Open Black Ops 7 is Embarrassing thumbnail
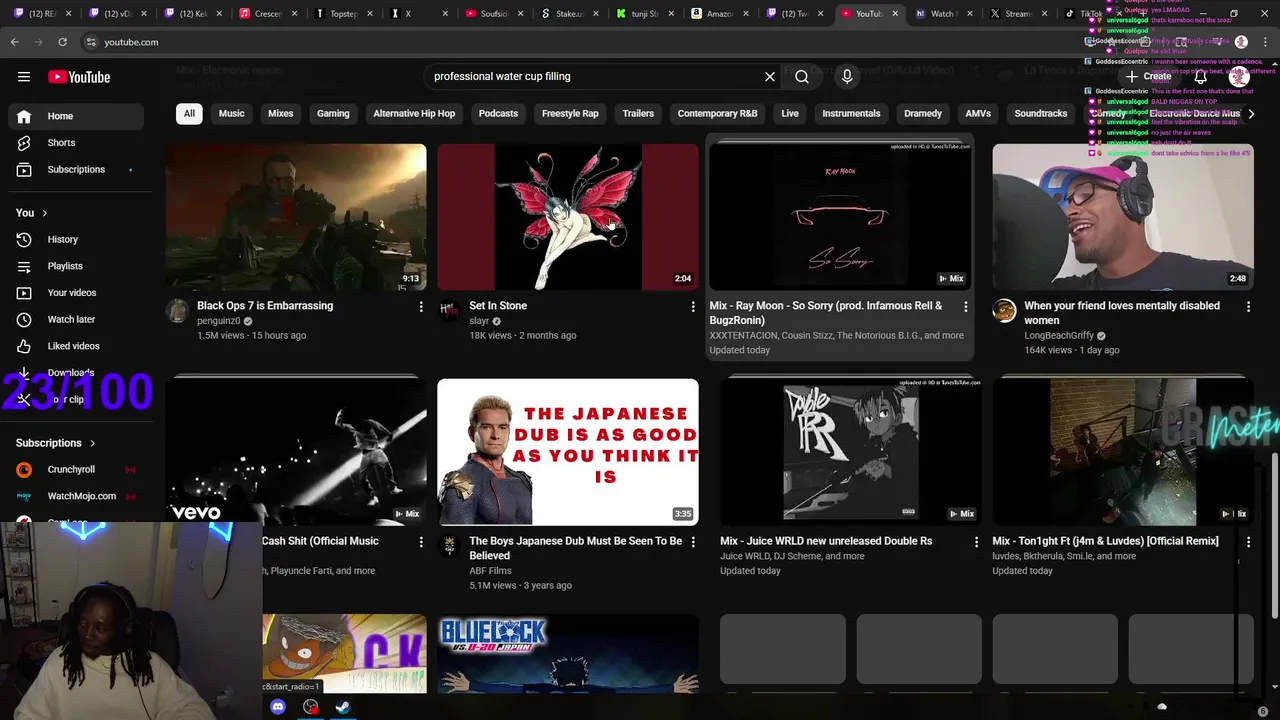 [296, 217]
